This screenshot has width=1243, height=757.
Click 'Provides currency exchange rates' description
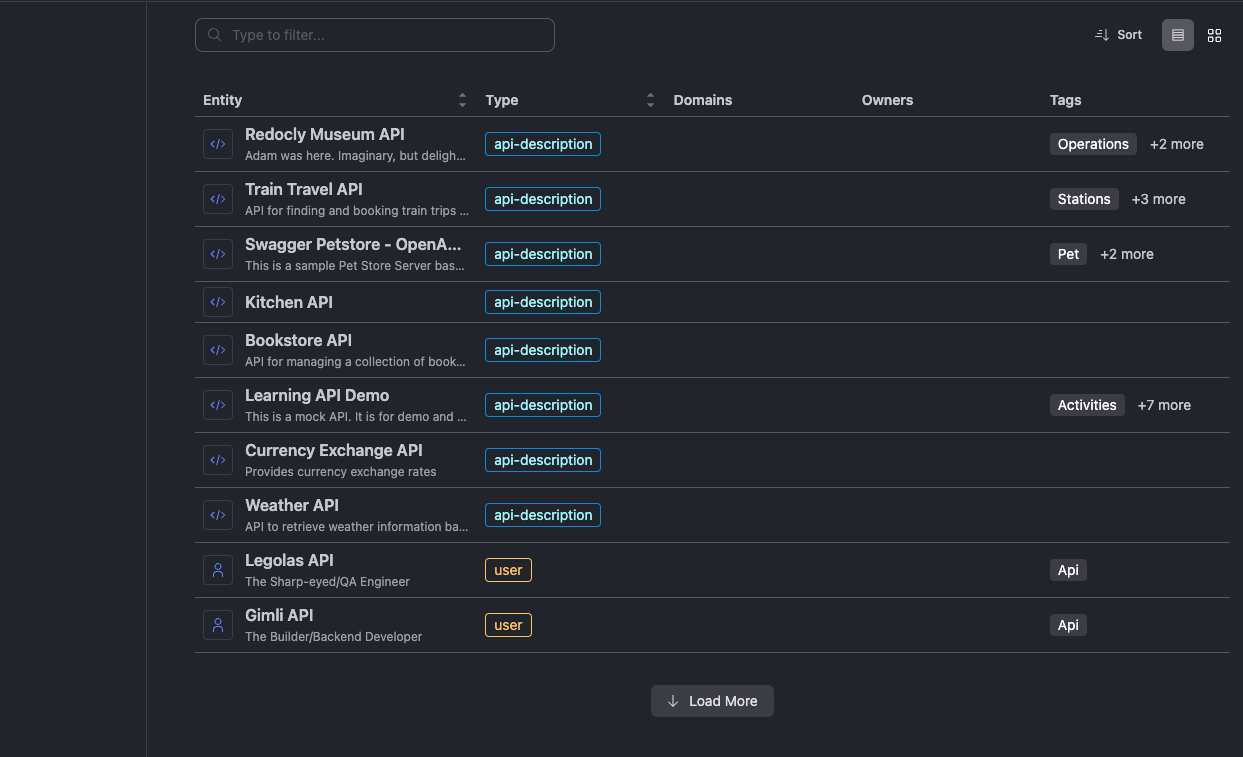point(341,472)
